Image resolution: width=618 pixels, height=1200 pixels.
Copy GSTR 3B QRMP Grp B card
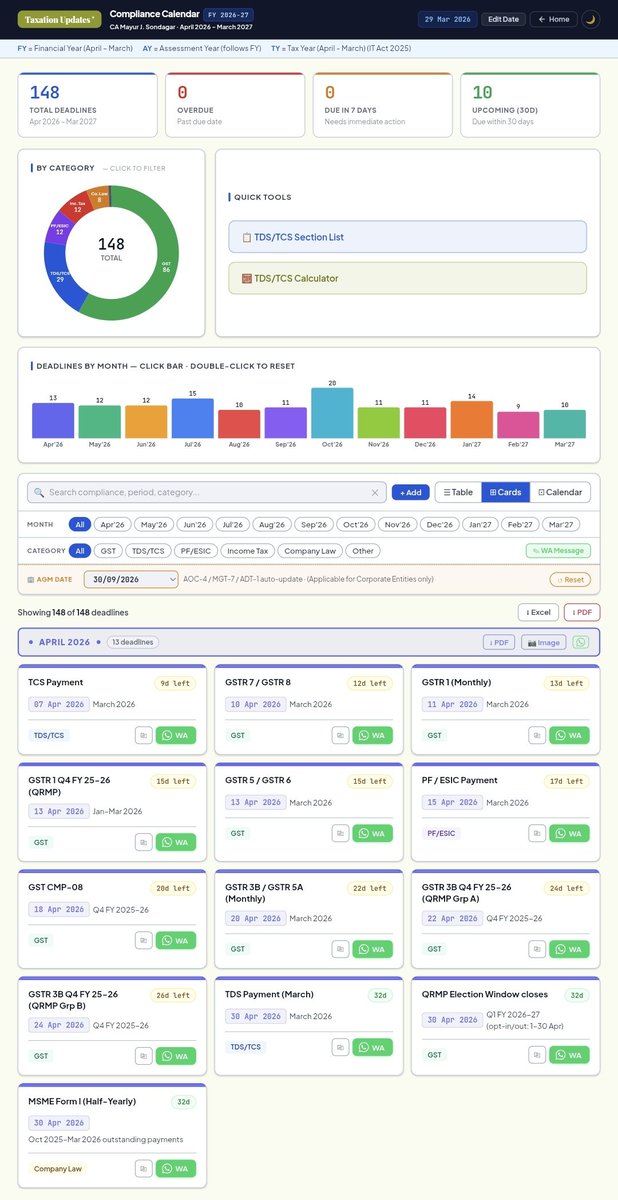(x=143, y=1055)
